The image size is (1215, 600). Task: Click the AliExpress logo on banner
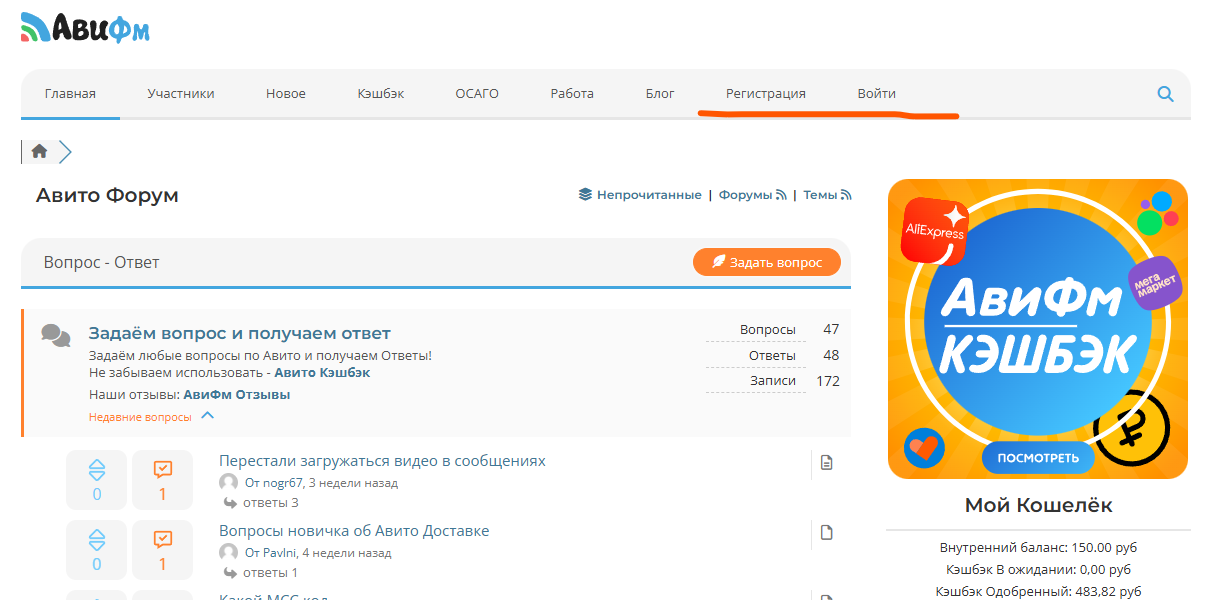pyautogui.click(x=935, y=230)
